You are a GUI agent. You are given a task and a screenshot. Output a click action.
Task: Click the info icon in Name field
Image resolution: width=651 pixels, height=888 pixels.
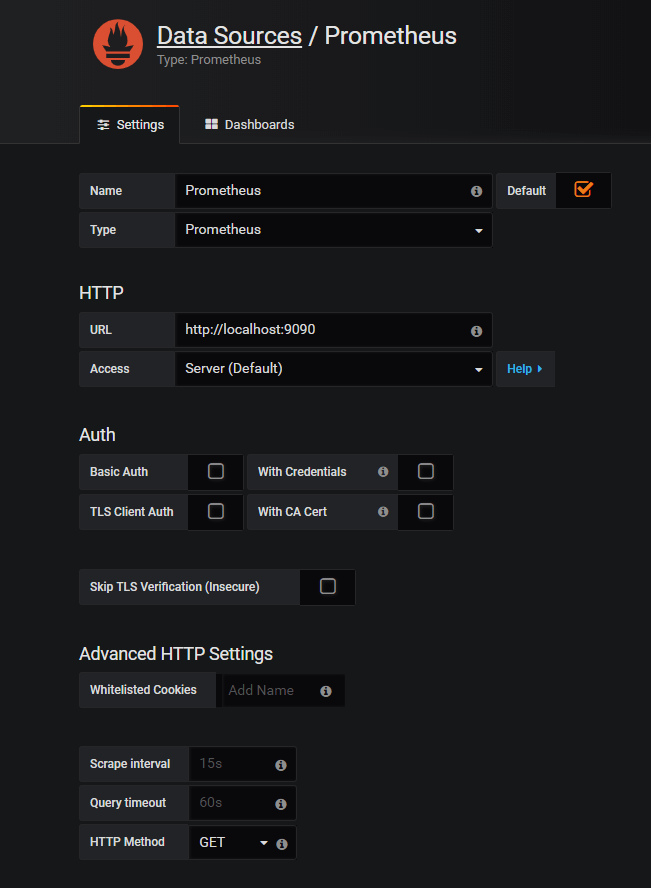pyautogui.click(x=476, y=191)
